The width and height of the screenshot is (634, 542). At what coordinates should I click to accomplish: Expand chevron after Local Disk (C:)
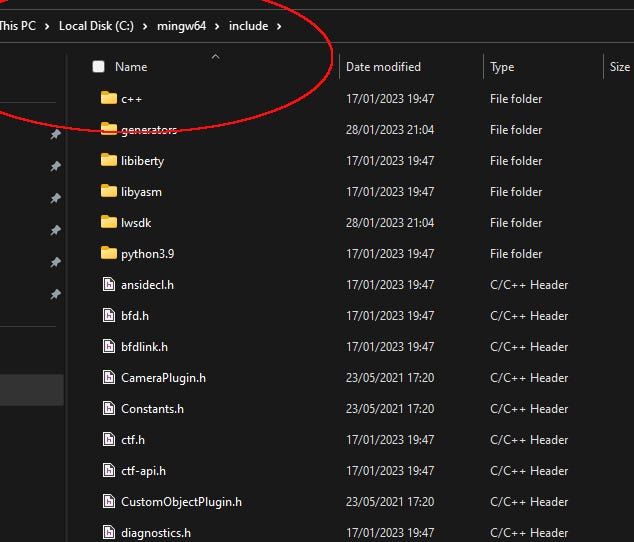[145, 27]
